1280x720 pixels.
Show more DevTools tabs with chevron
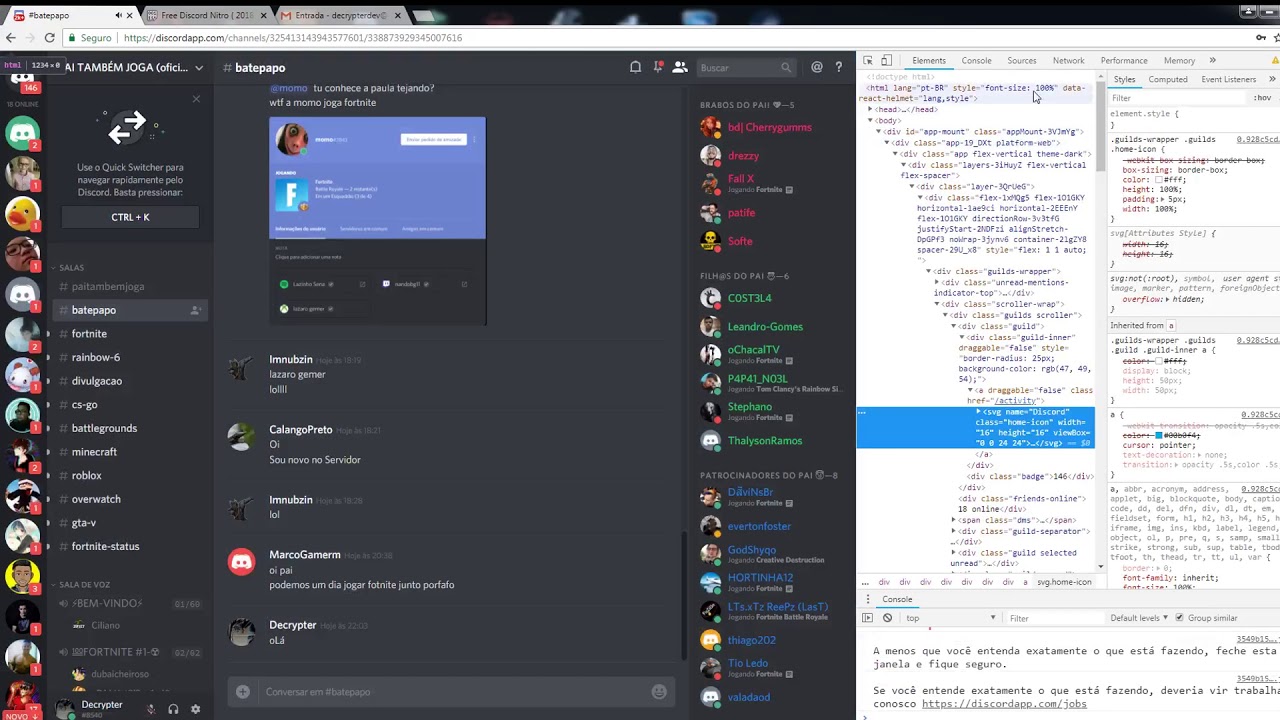(x=1212, y=61)
